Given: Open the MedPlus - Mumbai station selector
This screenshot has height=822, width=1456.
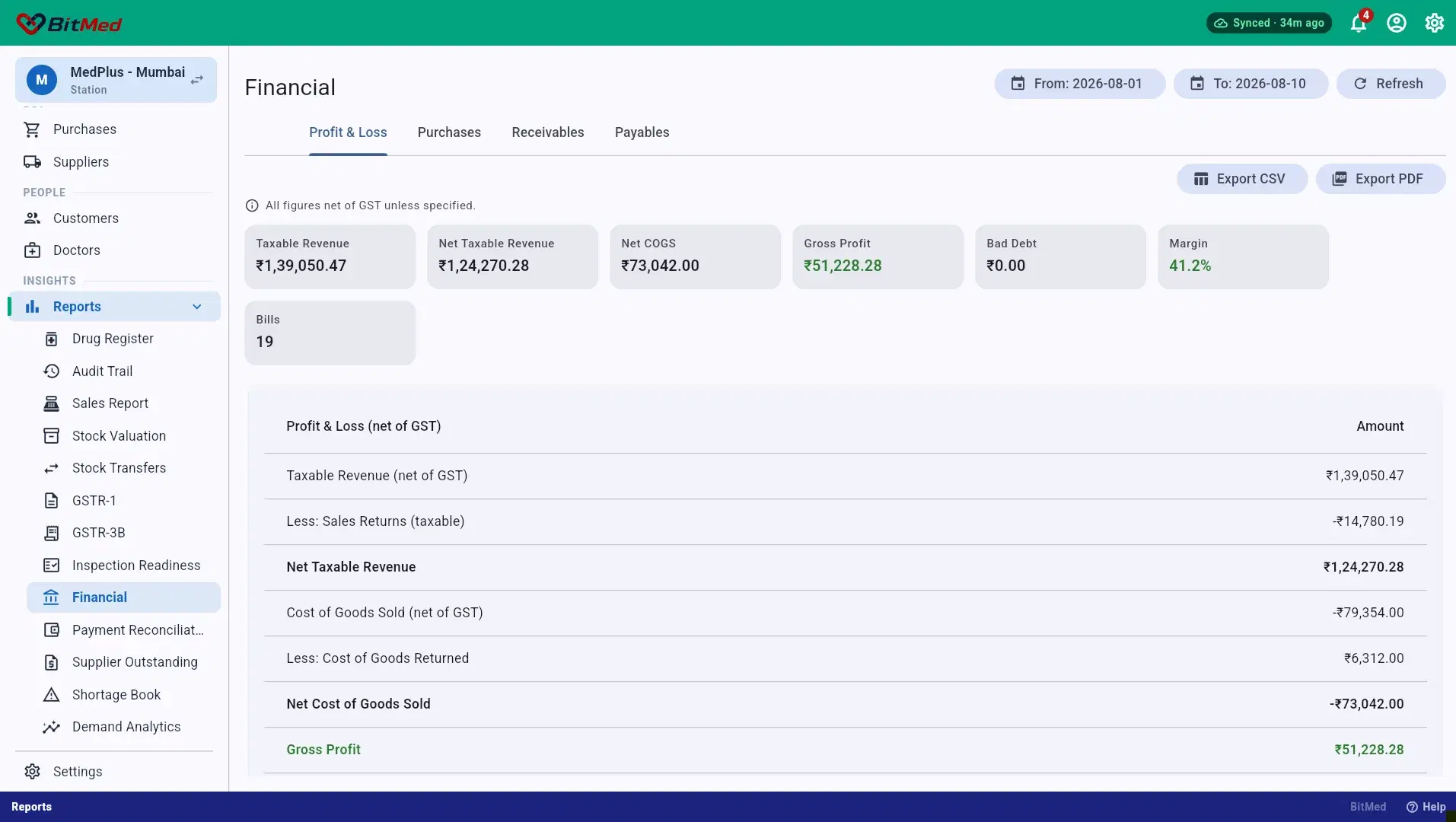Looking at the screenshot, I should point(116,80).
